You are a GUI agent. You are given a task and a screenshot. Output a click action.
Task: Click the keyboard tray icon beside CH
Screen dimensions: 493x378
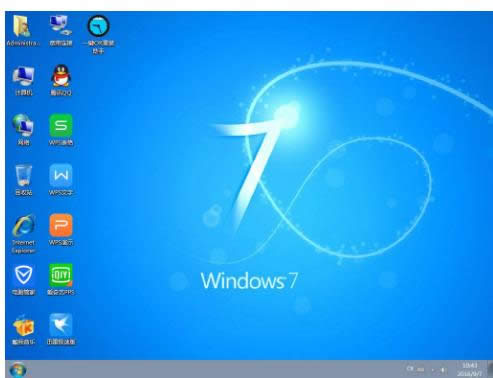click(421, 369)
